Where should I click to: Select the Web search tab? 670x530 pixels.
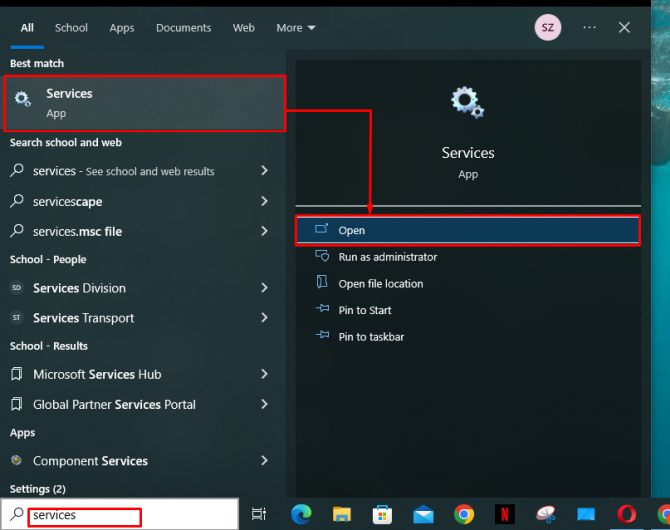click(244, 28)
